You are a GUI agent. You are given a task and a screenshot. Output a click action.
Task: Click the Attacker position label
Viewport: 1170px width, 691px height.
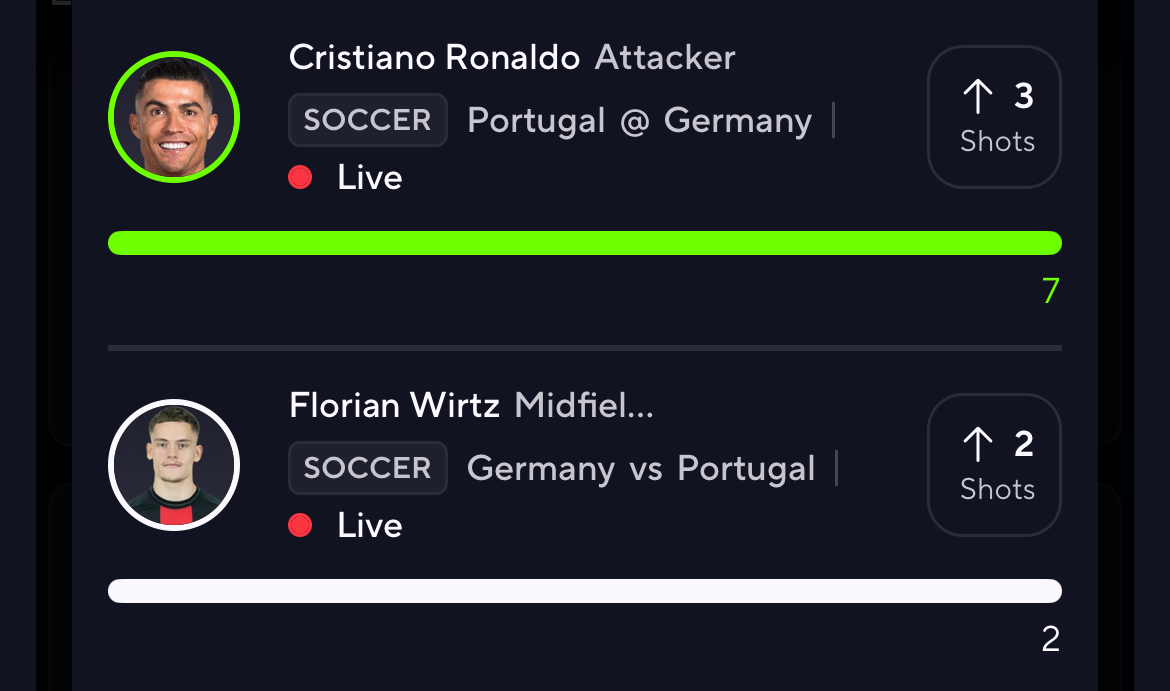[x=665, y=58]
